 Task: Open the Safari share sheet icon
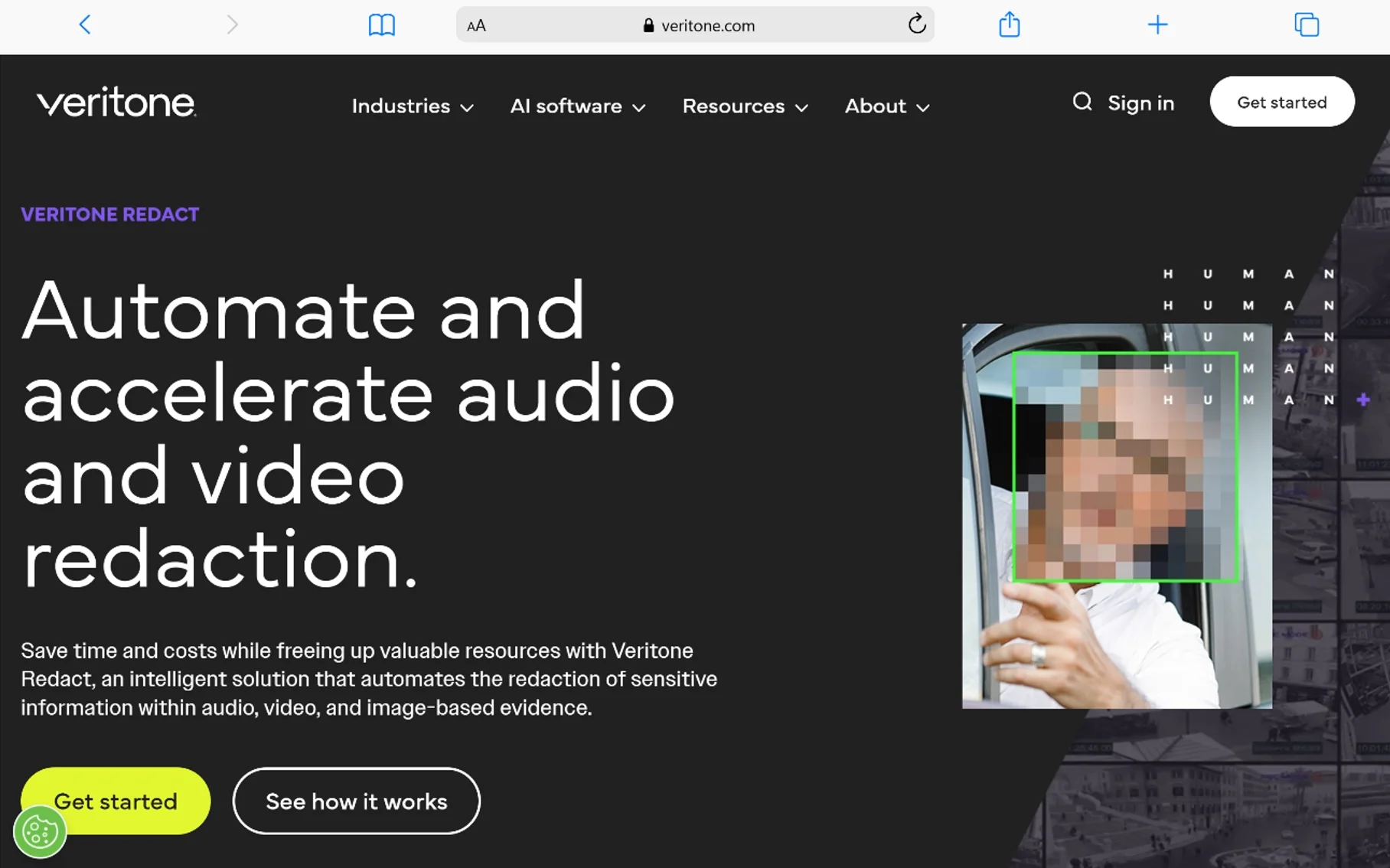pyautogui.click(x=1009, y=24)
